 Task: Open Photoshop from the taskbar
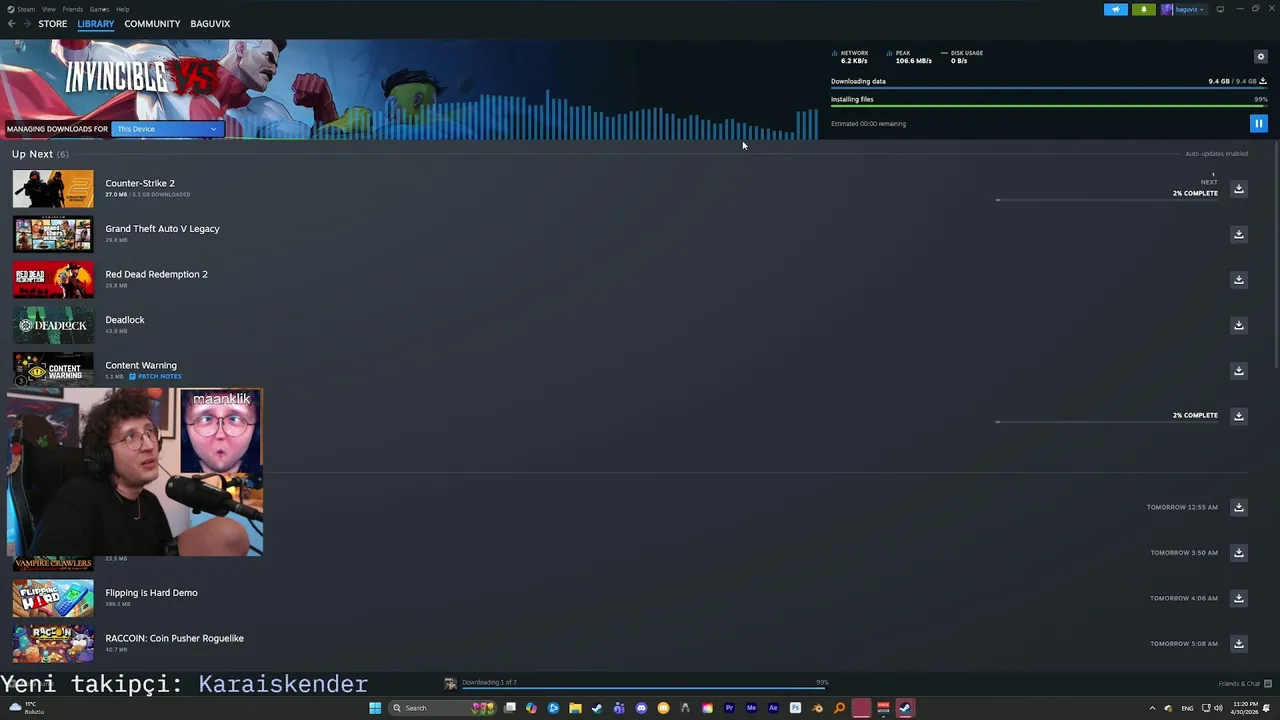tap(795, 708)
